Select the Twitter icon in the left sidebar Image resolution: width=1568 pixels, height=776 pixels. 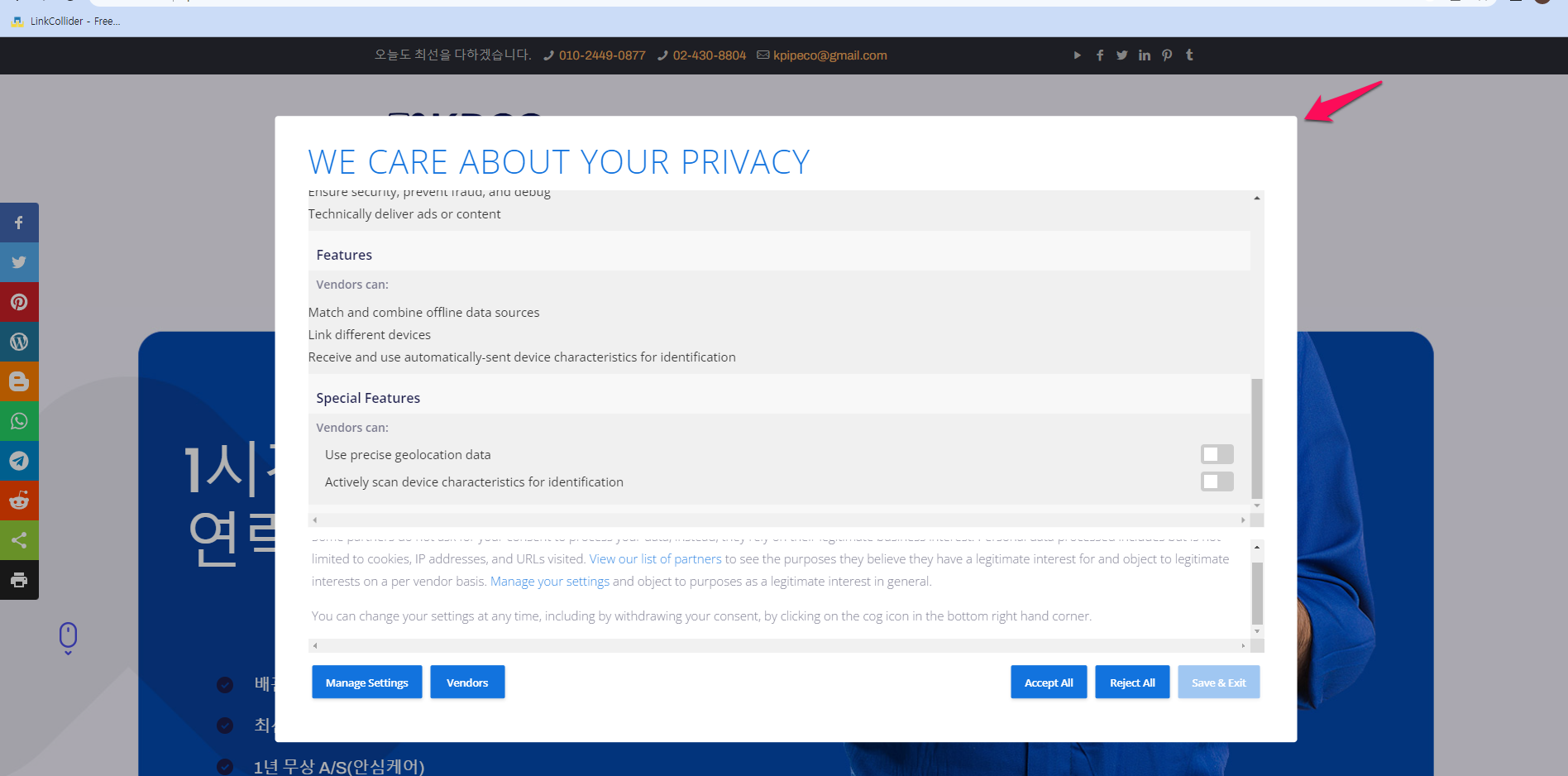point(19,261)
